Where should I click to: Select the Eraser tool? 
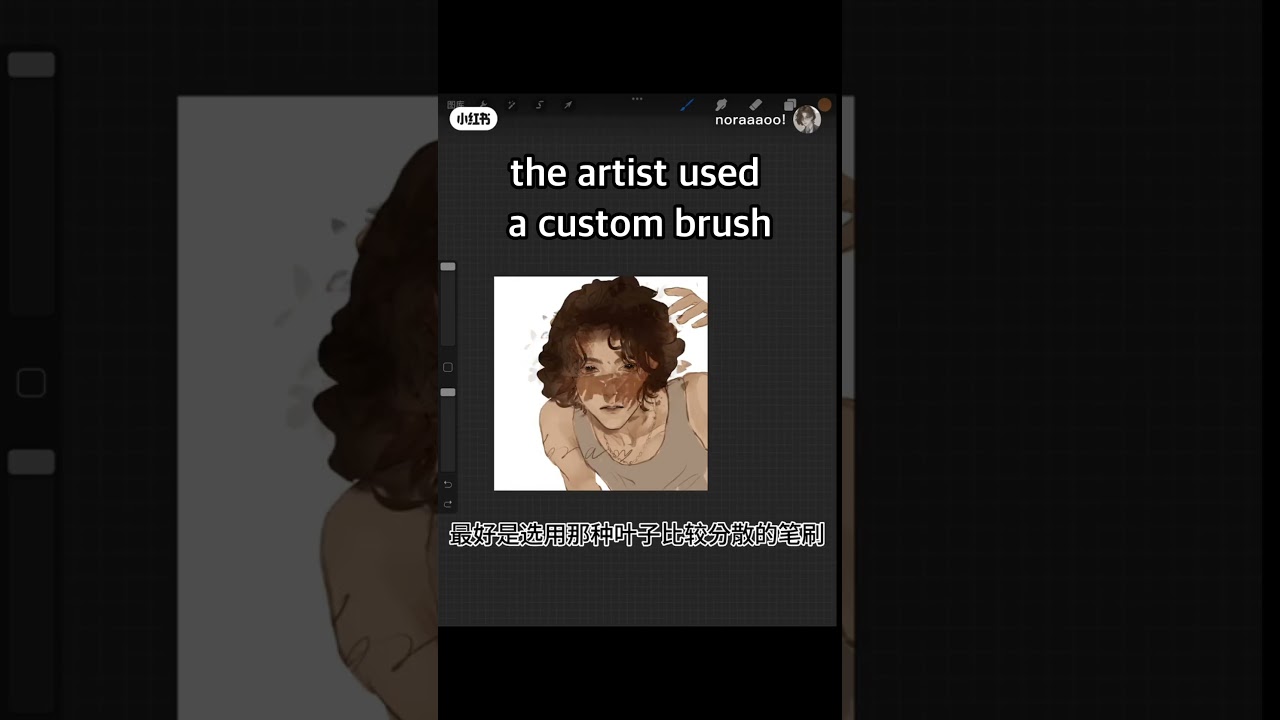756,104
